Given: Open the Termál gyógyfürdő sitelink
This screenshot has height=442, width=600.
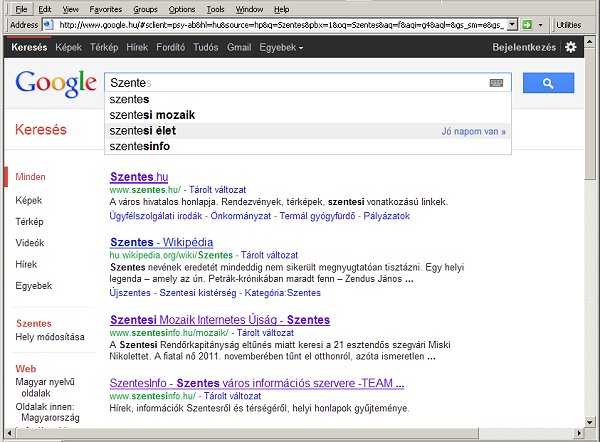Looking at the screenshot, I should [318, 216].
